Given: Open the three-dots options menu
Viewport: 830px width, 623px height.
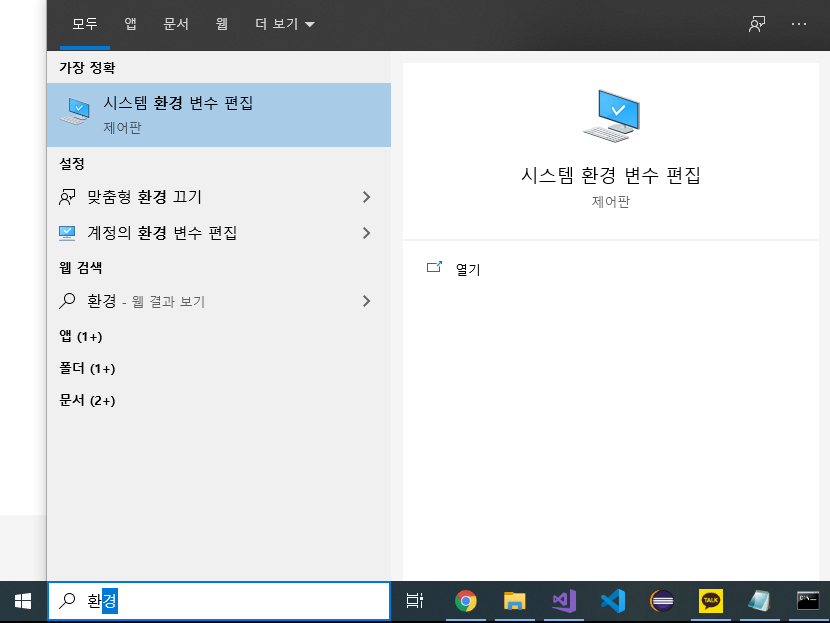Looking at the screenshot, I should [x=799, y=24].
